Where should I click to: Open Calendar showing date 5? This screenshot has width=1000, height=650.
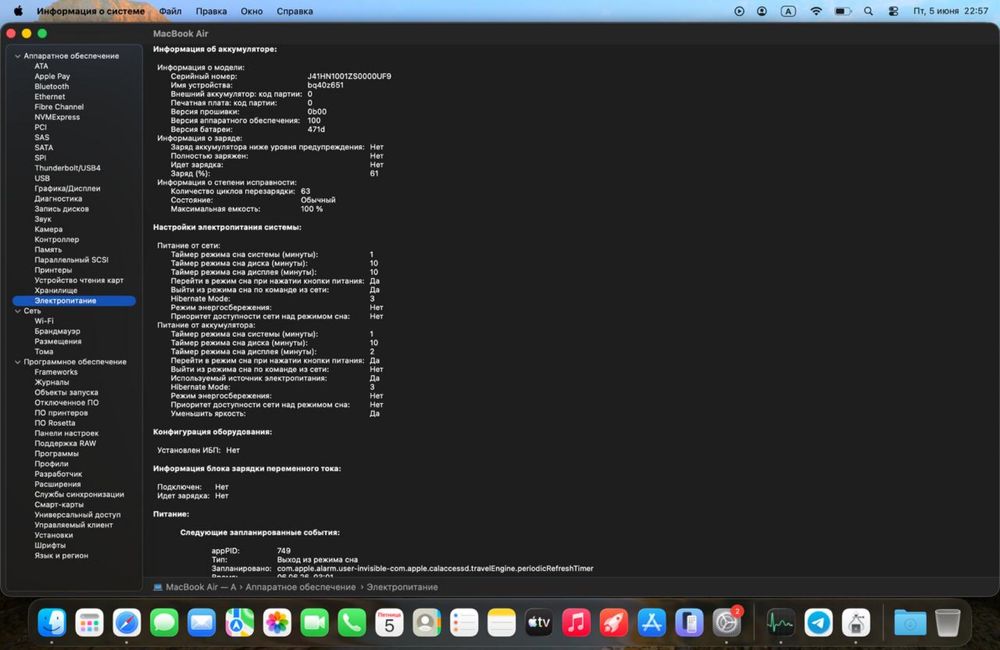click(389, 623)
